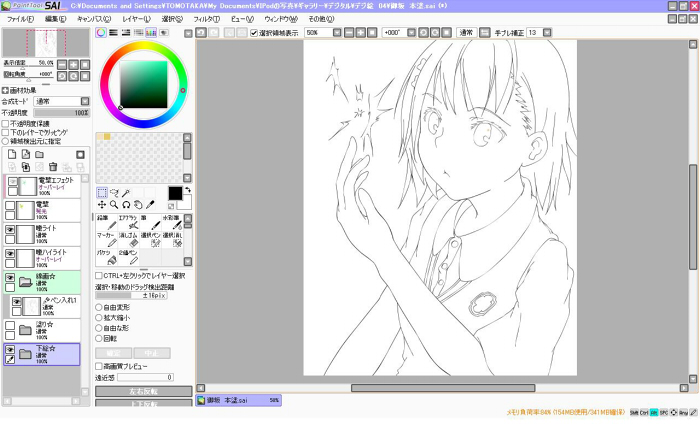This screenshot has height=437, width=700.
Task: Select the 自由変形 radio option
Action: tap(99, 308)
